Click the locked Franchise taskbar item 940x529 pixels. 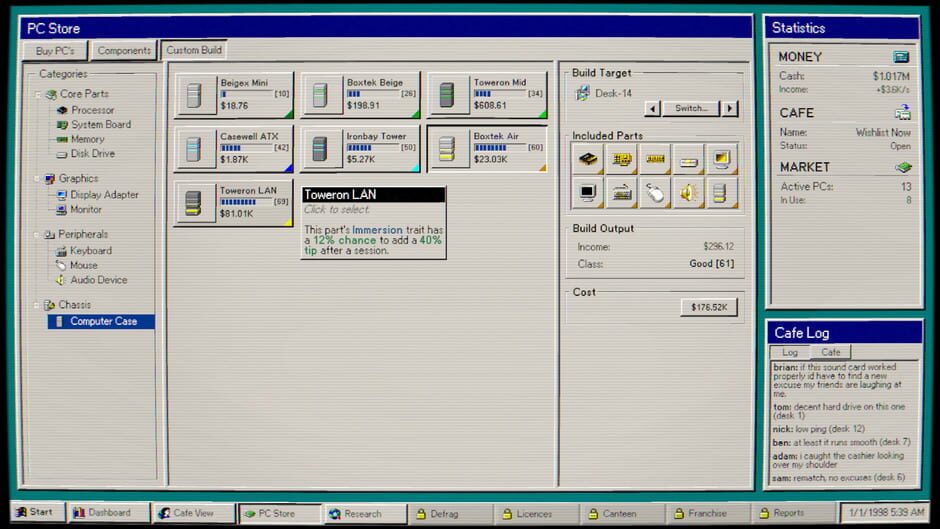click(706, 513)
